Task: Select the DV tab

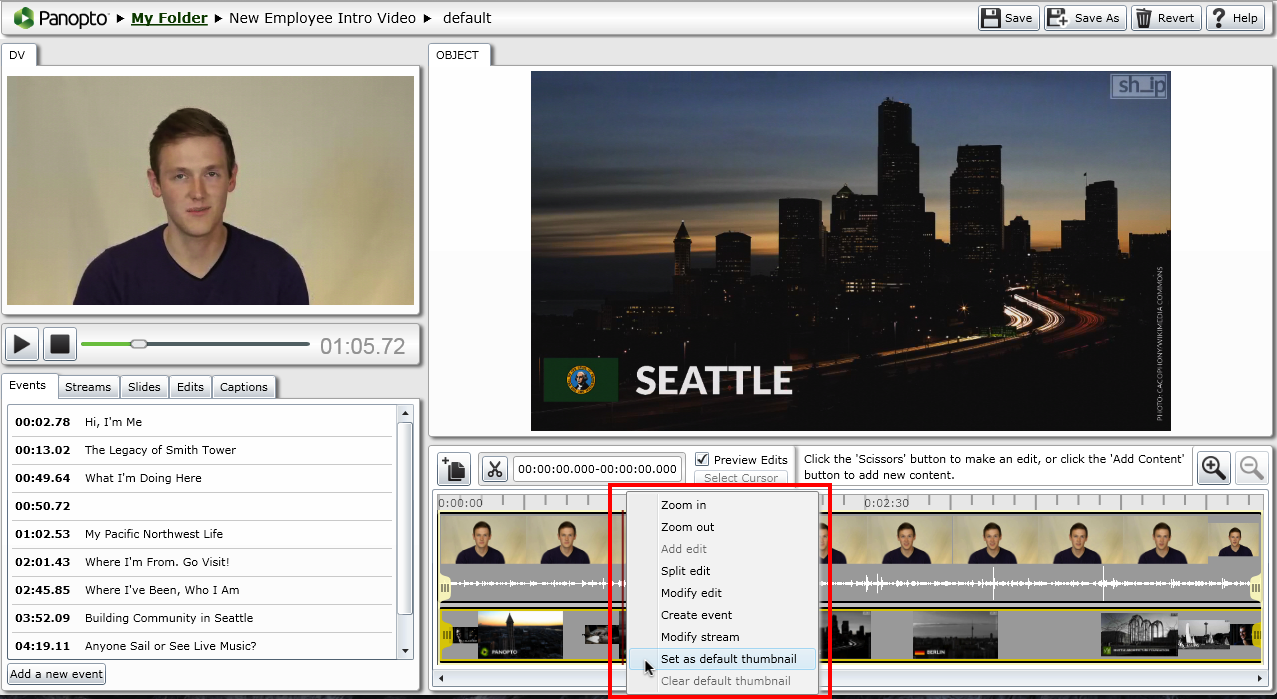Action: pos(17,56)
